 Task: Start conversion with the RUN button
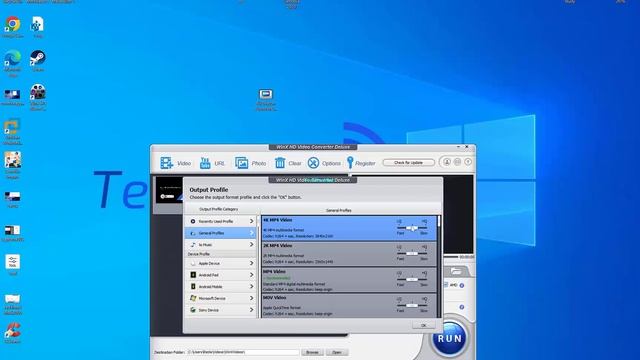pyautogui.click(x=450, y=338)
